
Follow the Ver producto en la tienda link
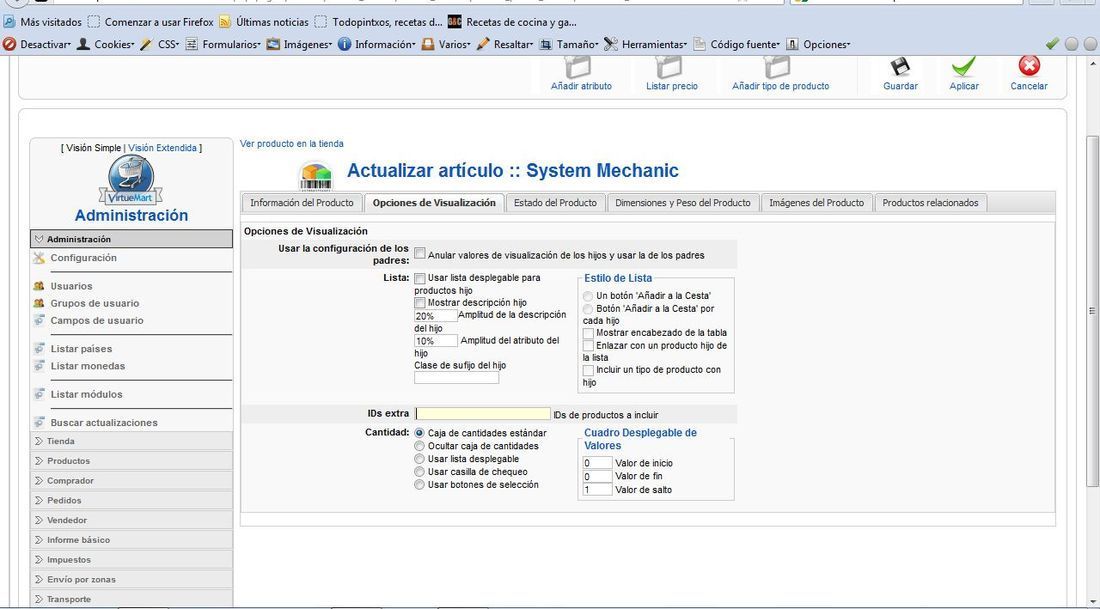[292, 144]
